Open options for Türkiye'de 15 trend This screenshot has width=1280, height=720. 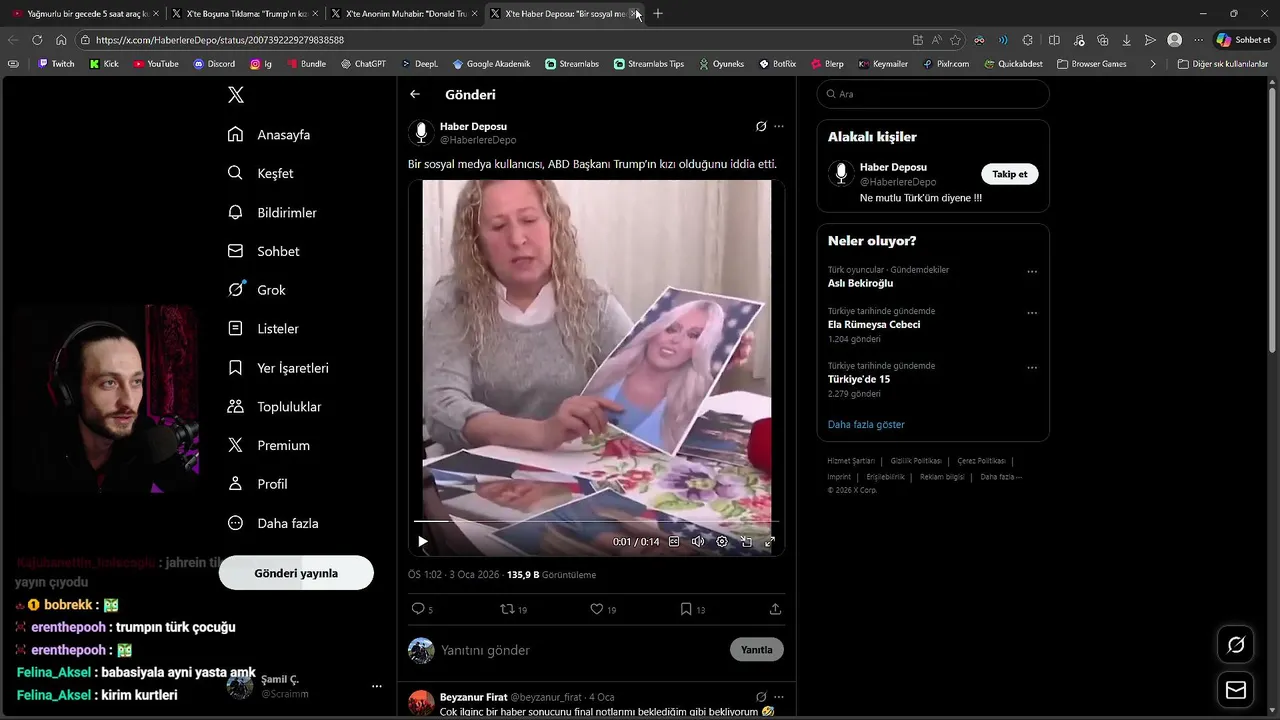tap(1032, 367)
